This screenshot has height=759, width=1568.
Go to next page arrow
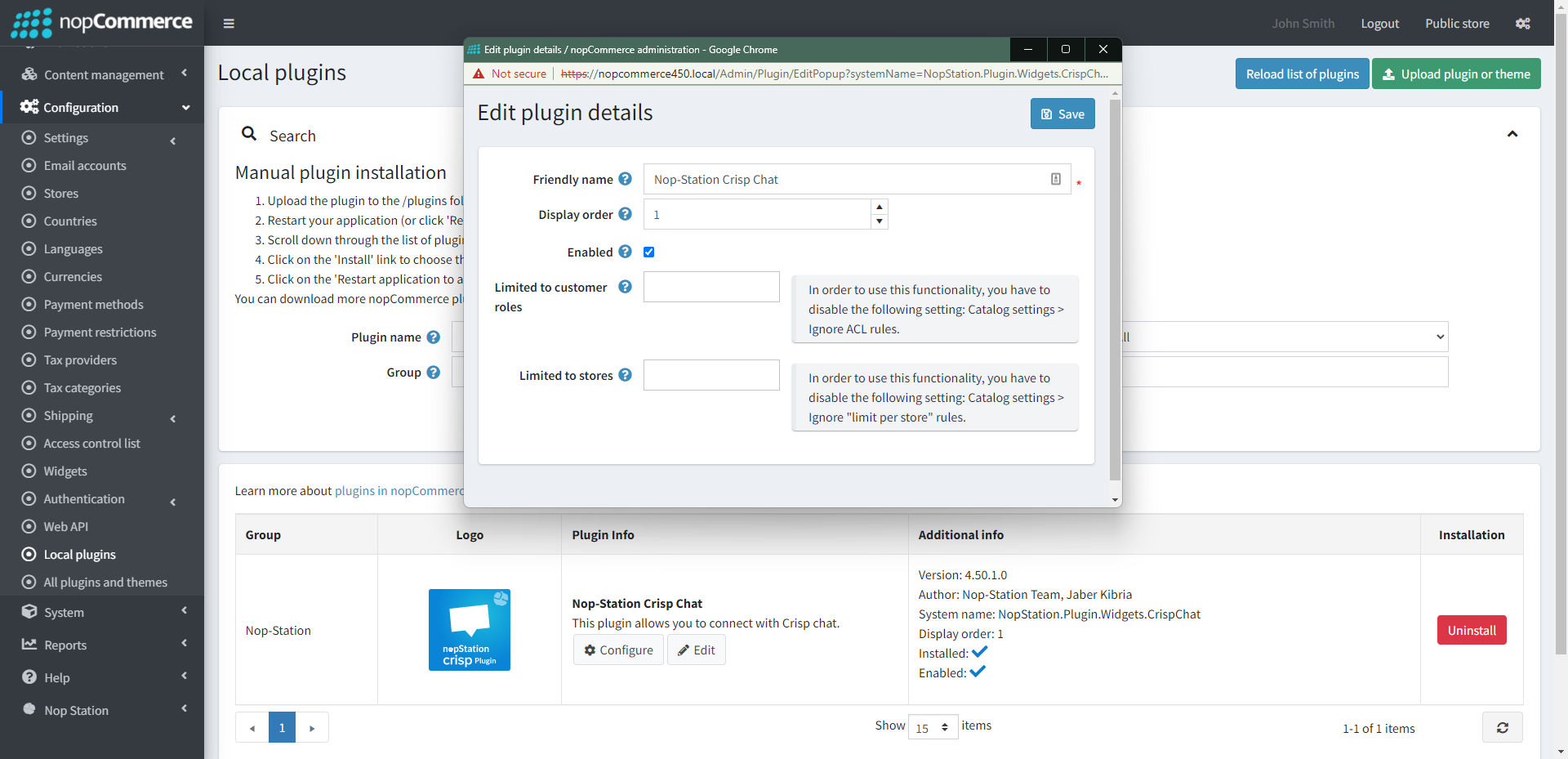(312, 727)
